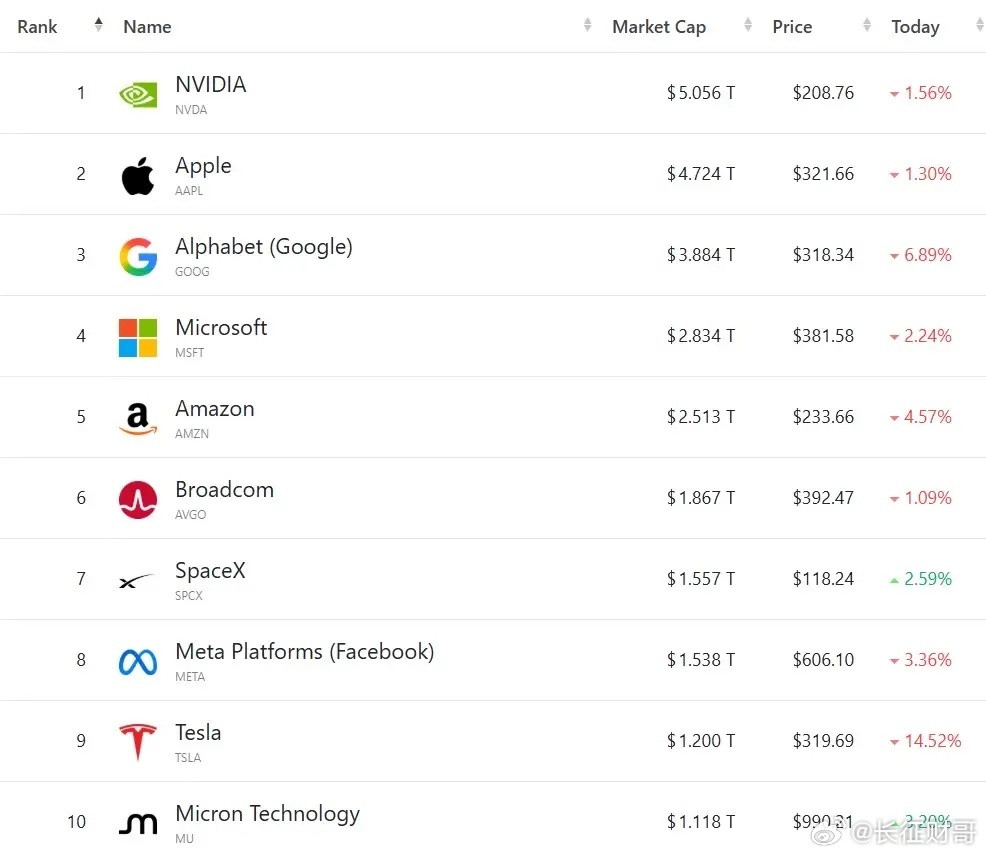Sort by Name column arrows

pos(587,25)
